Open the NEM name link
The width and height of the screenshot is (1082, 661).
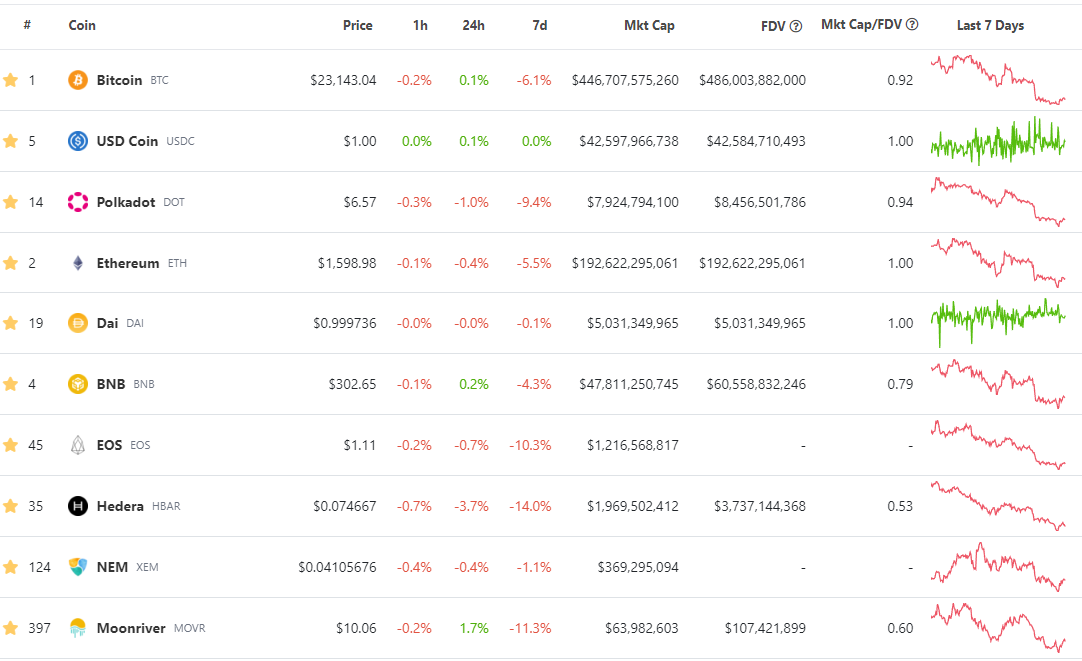click(112, 567)
